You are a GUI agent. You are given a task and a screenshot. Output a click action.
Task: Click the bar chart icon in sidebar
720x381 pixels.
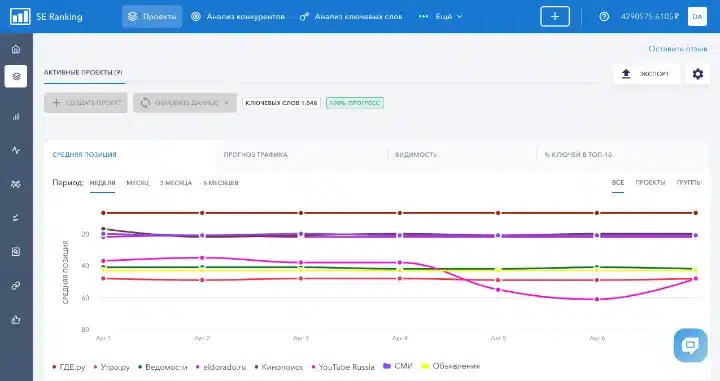[16, 117]
